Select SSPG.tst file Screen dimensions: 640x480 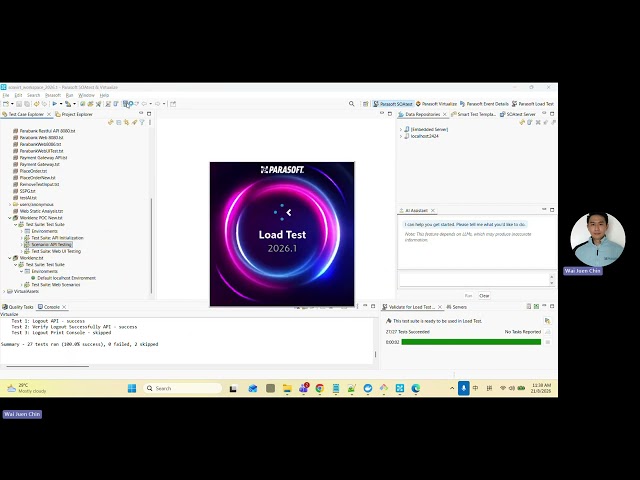[24, 191]
